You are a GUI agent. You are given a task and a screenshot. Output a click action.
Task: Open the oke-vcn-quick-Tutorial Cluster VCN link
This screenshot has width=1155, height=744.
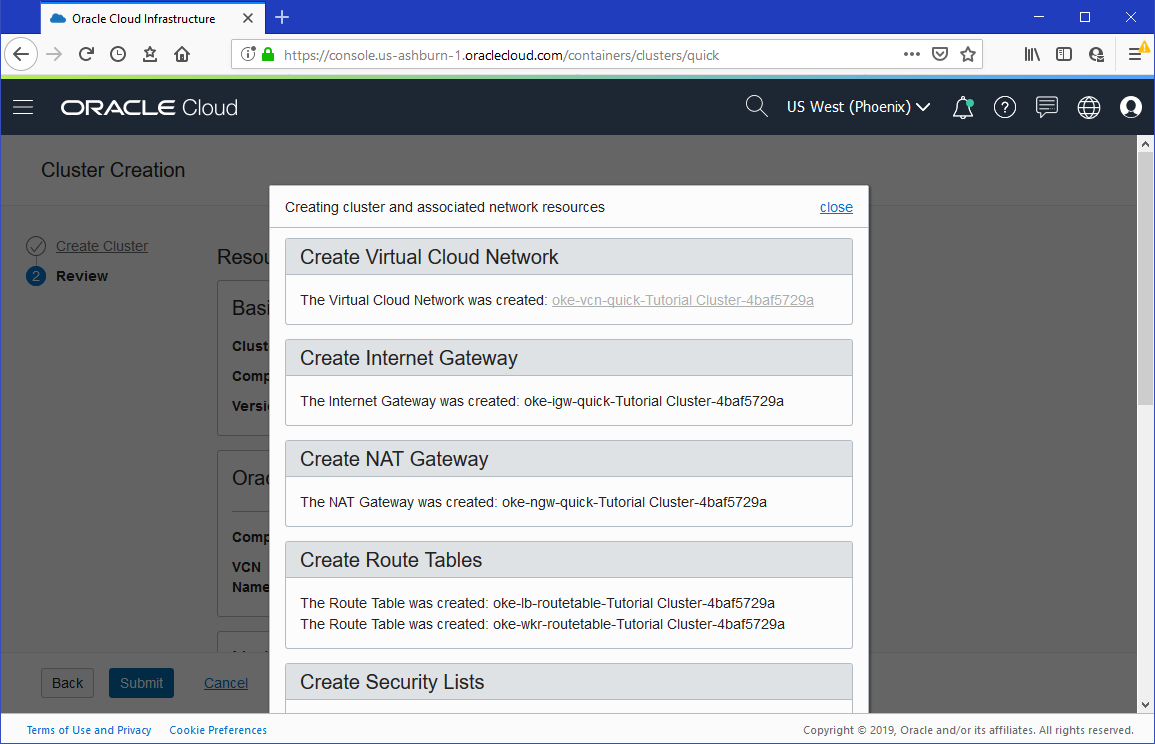click(682, 300)
